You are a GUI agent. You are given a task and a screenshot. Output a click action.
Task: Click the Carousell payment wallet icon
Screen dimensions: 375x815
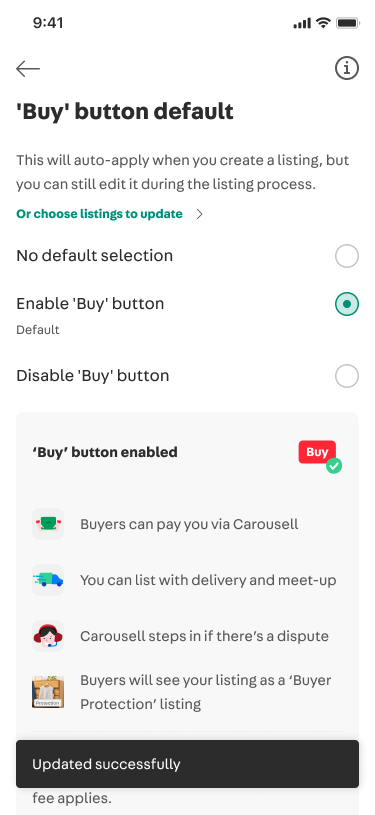tap(48, 523)
